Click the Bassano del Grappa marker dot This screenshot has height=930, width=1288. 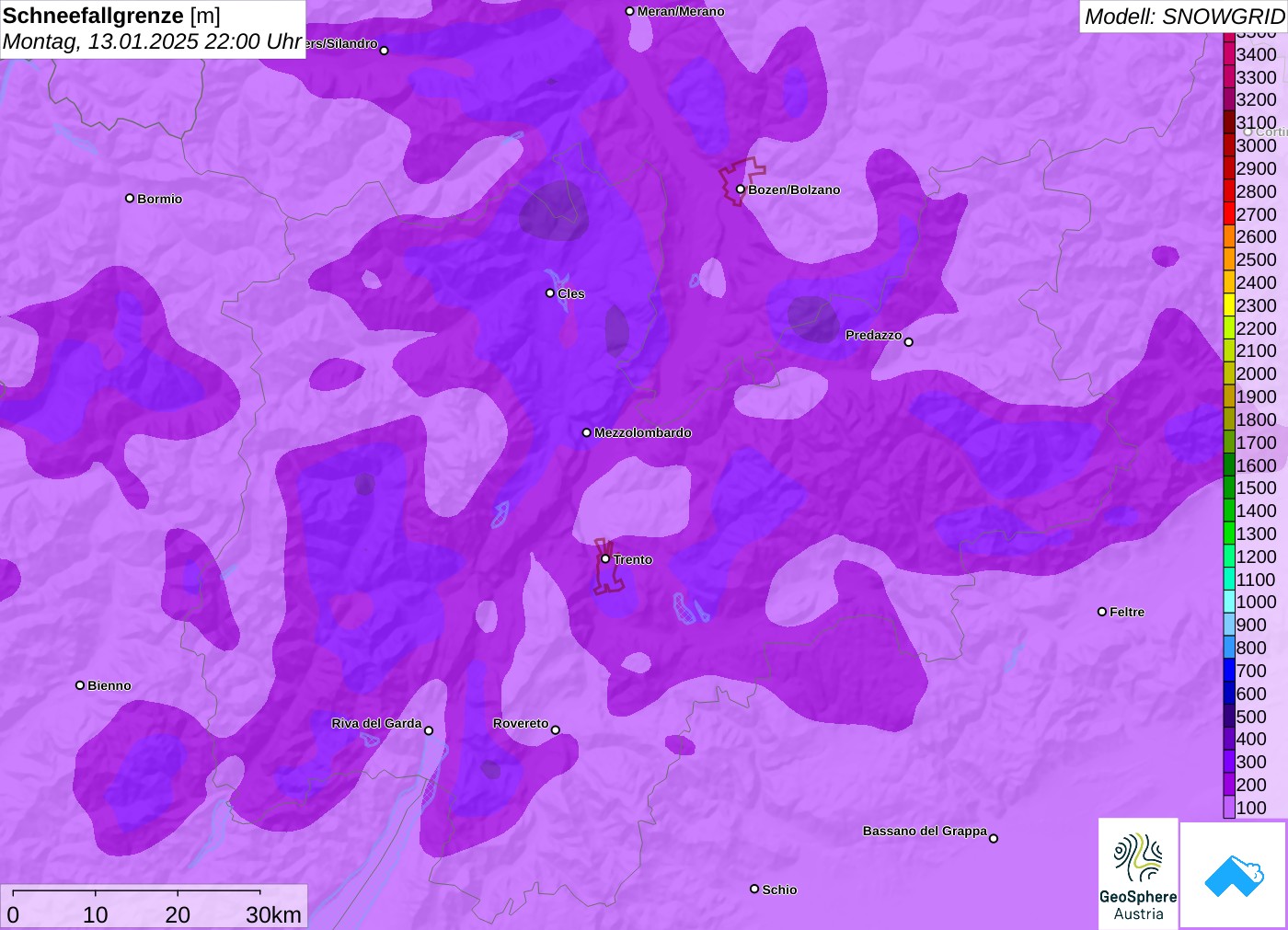click(x=994, y=838)
